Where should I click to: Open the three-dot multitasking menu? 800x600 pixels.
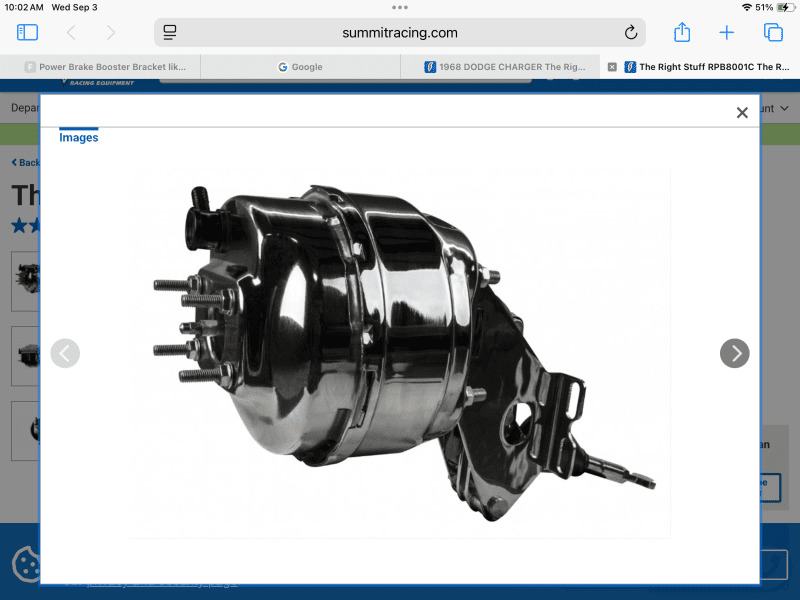pyautogui.click(x=400, y=8)
